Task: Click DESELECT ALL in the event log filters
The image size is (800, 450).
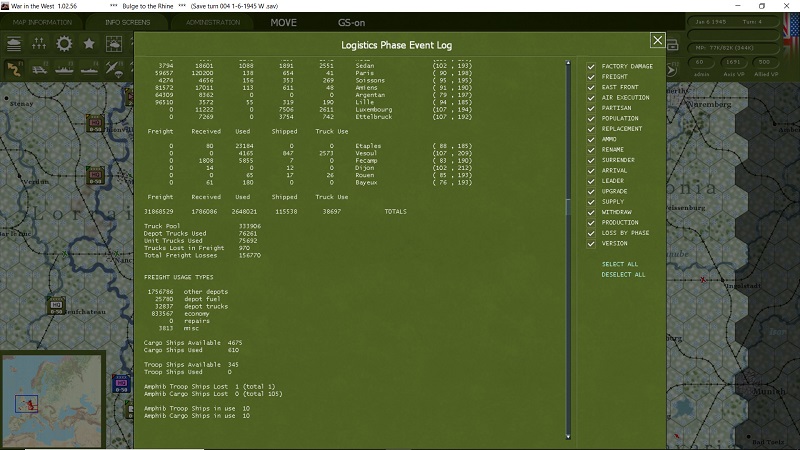Action: pyautogui.click(x=623, y=274)
